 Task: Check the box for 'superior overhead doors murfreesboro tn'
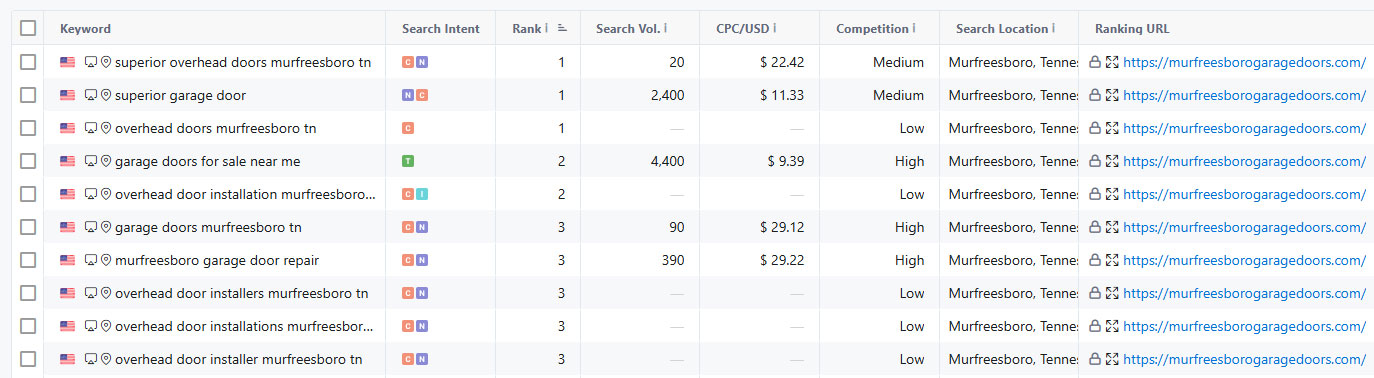[x=28, y=62]
